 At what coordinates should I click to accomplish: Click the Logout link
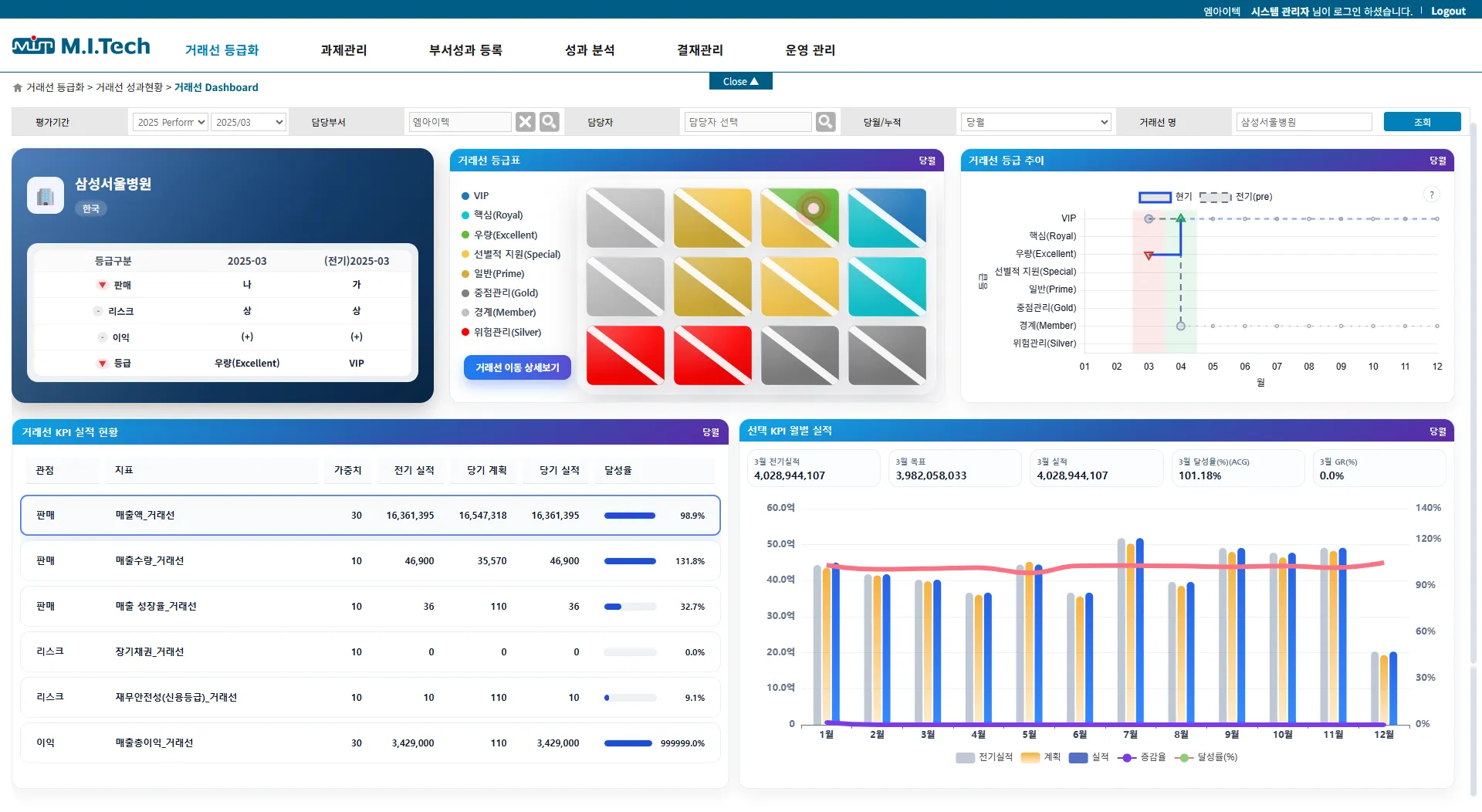1448,11
